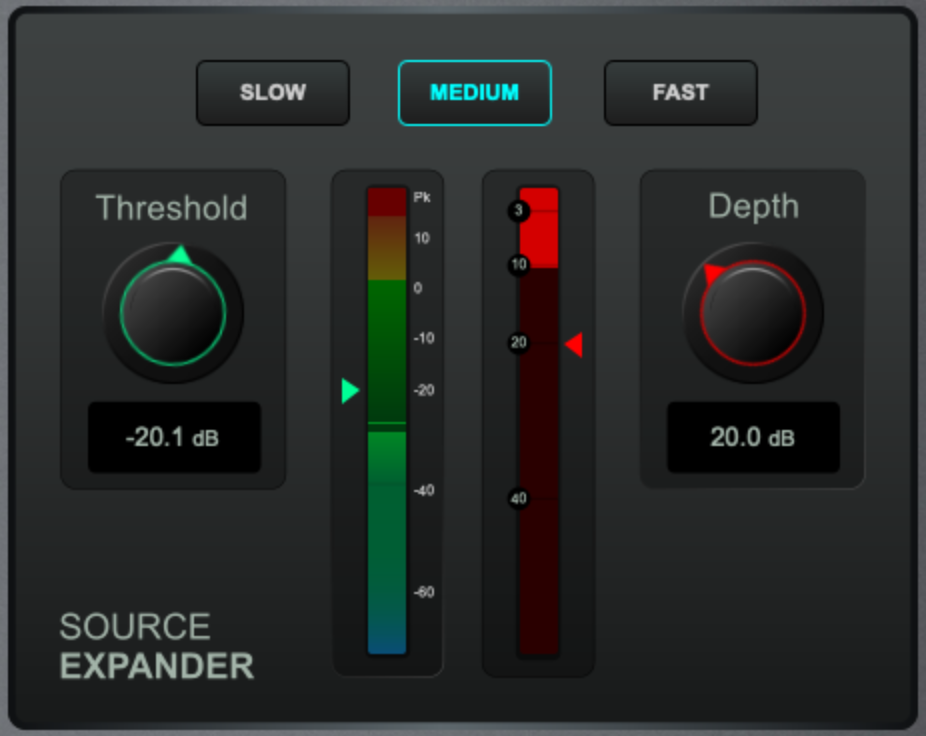Viewport: 926px width, 736px height.
Task: Click the green pointer on the Threshold knob
Action: point(179,255)
